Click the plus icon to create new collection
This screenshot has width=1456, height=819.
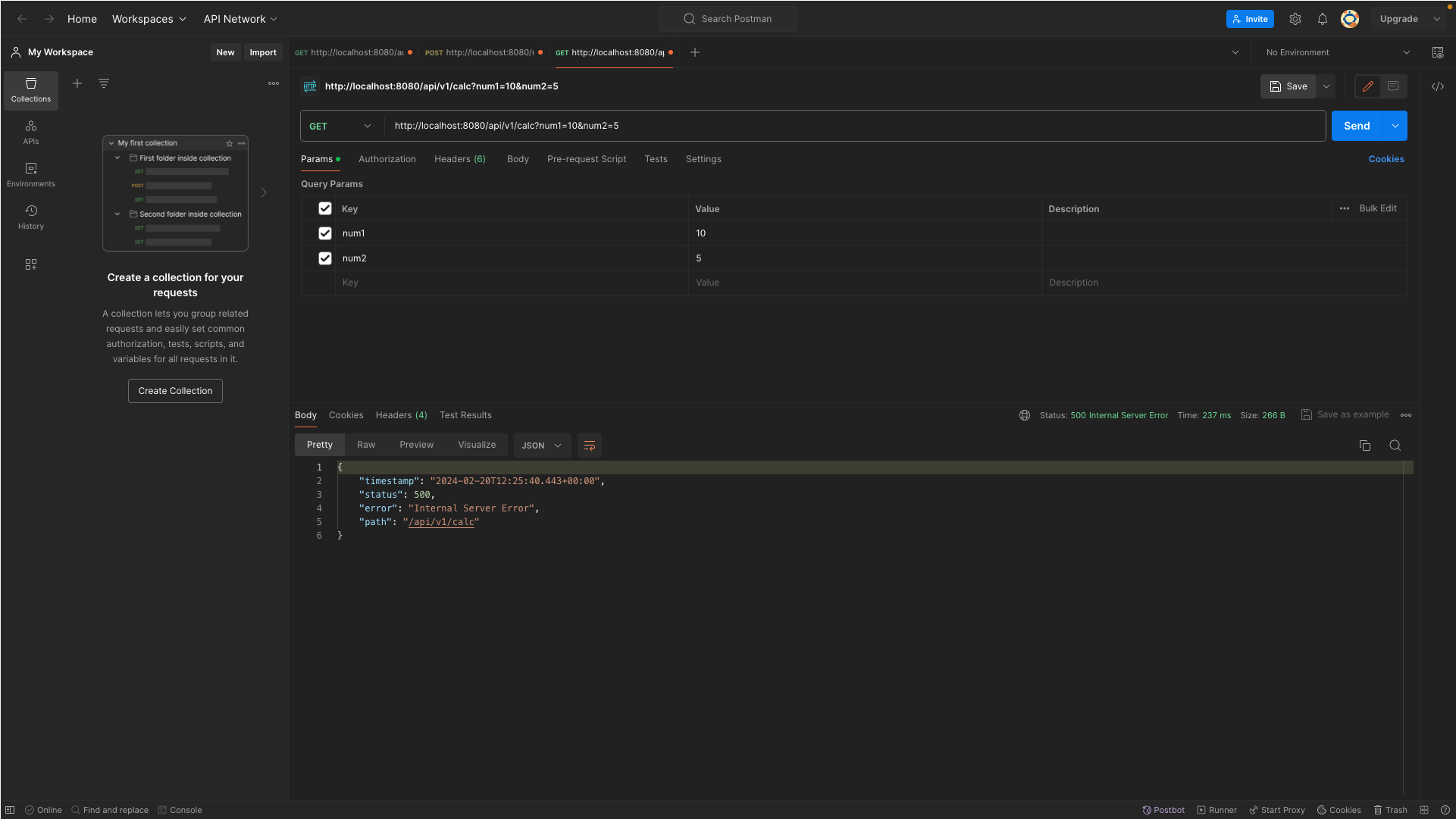(x=77, y=83)
